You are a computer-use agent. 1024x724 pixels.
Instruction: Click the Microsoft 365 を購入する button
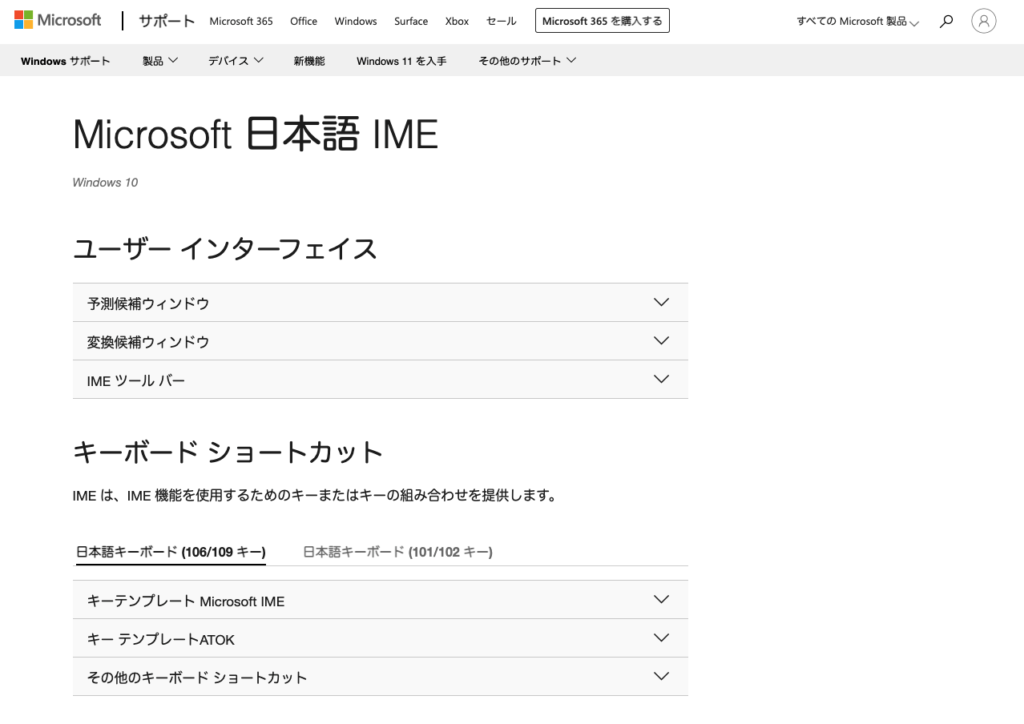(x=602, y=21)
